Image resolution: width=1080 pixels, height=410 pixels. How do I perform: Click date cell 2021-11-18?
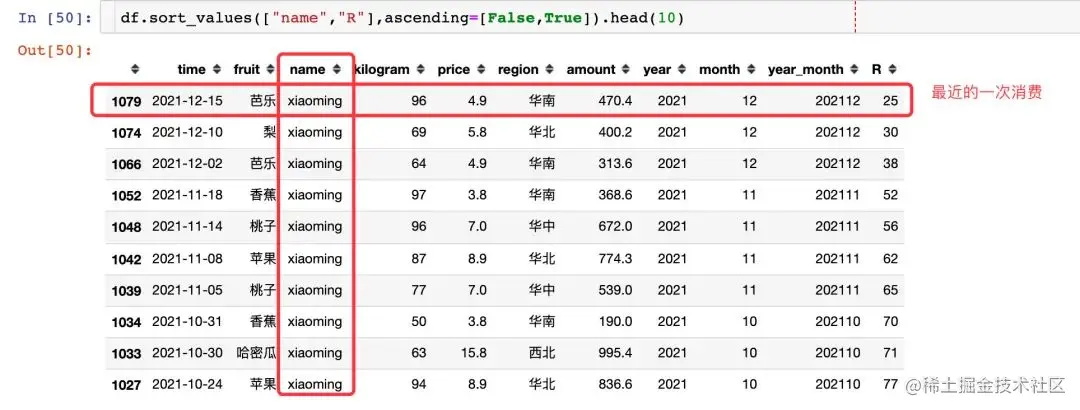pos(187,195)
